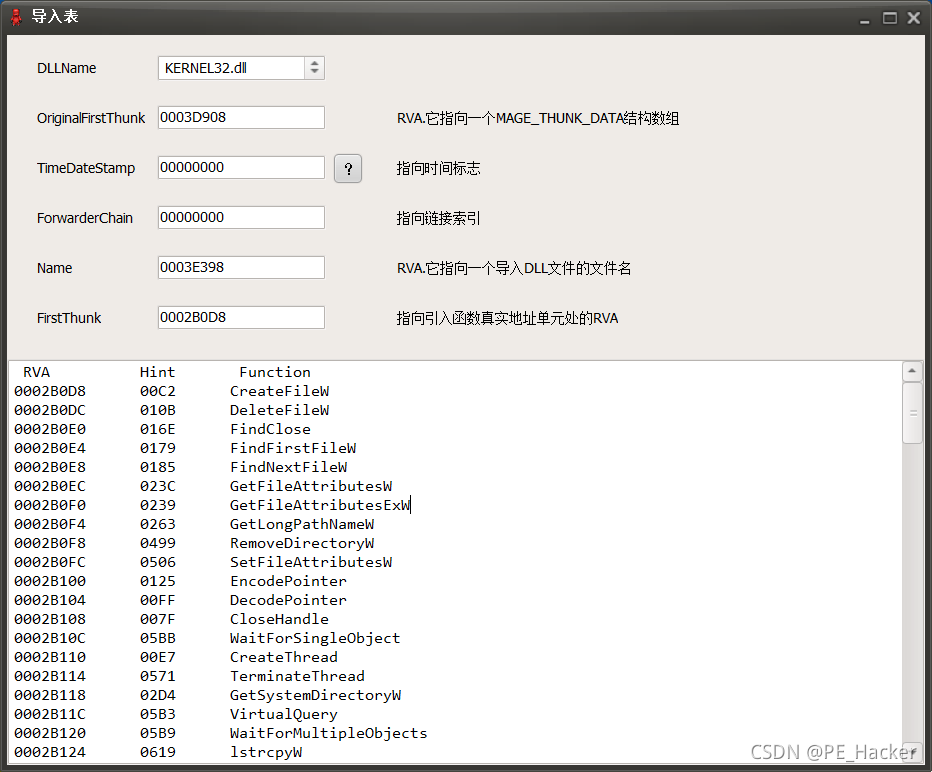Focus the FirstThunk field 0002B0D8
Screen dimensions: 932x772
coord(241,317)
